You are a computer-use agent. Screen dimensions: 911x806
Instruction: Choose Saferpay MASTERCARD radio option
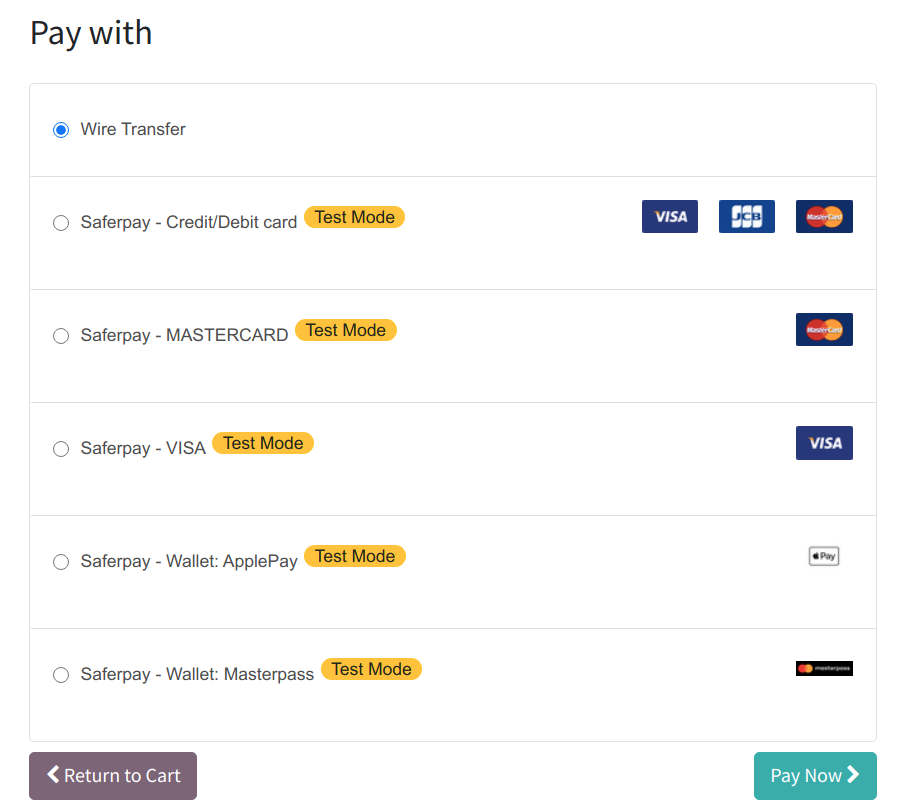point(61,336)
